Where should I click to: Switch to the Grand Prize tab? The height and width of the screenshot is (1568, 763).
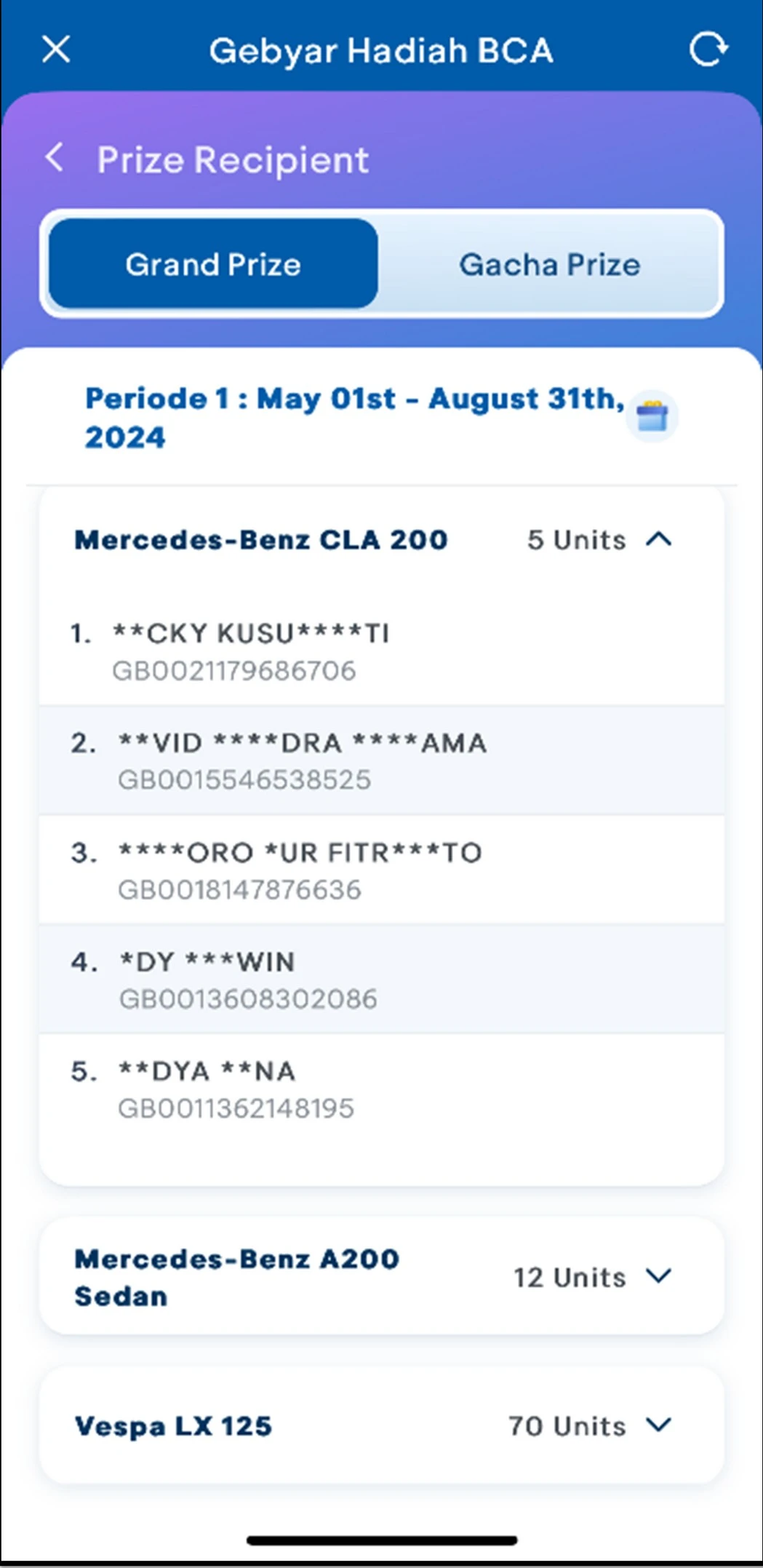click(213, 264)
